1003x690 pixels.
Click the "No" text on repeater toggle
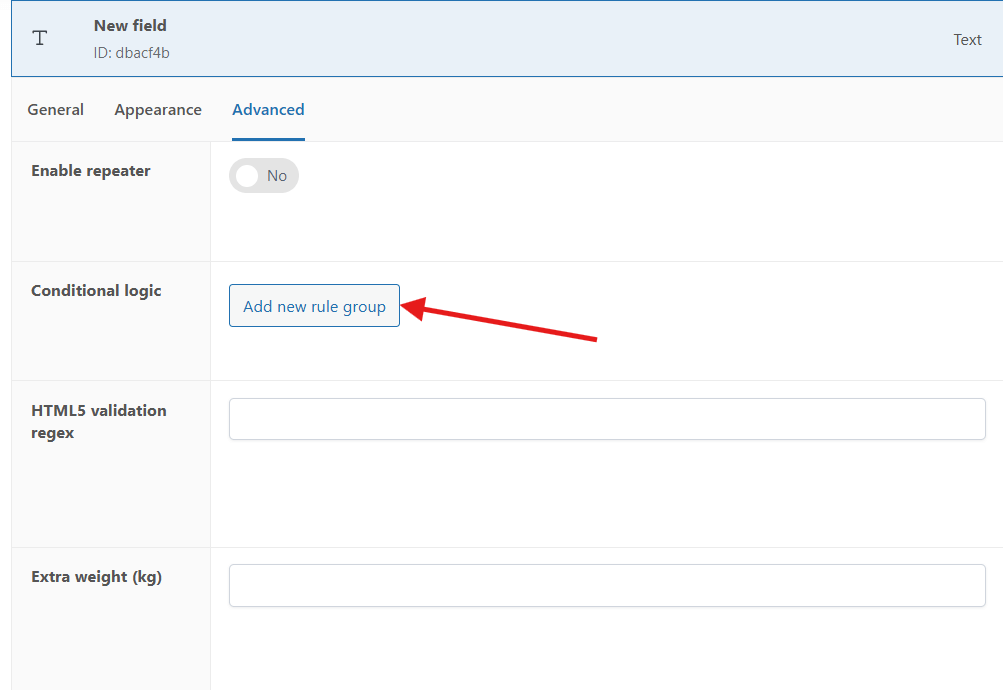(277, 176)
